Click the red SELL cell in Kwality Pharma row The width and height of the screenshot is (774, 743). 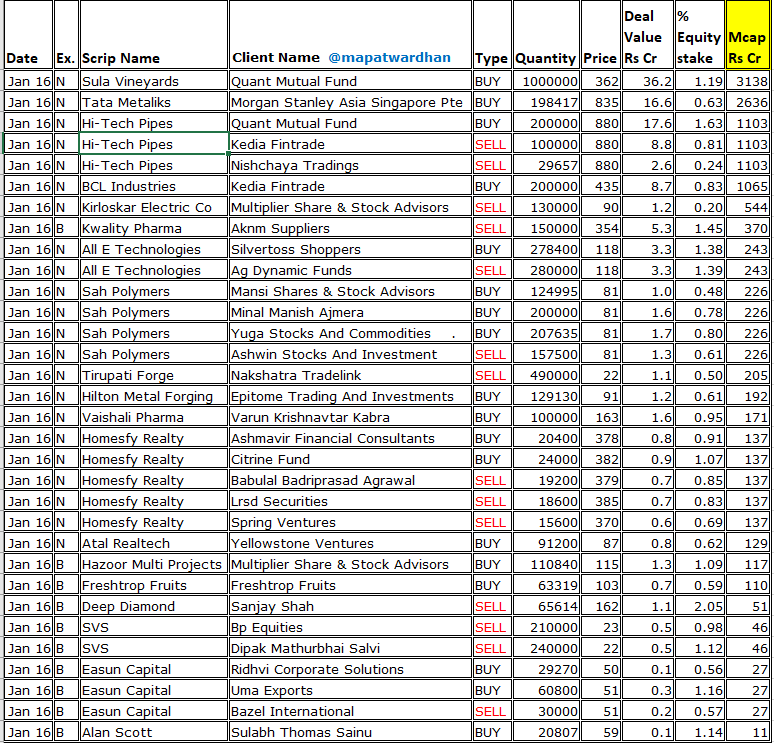pos(492,228)
